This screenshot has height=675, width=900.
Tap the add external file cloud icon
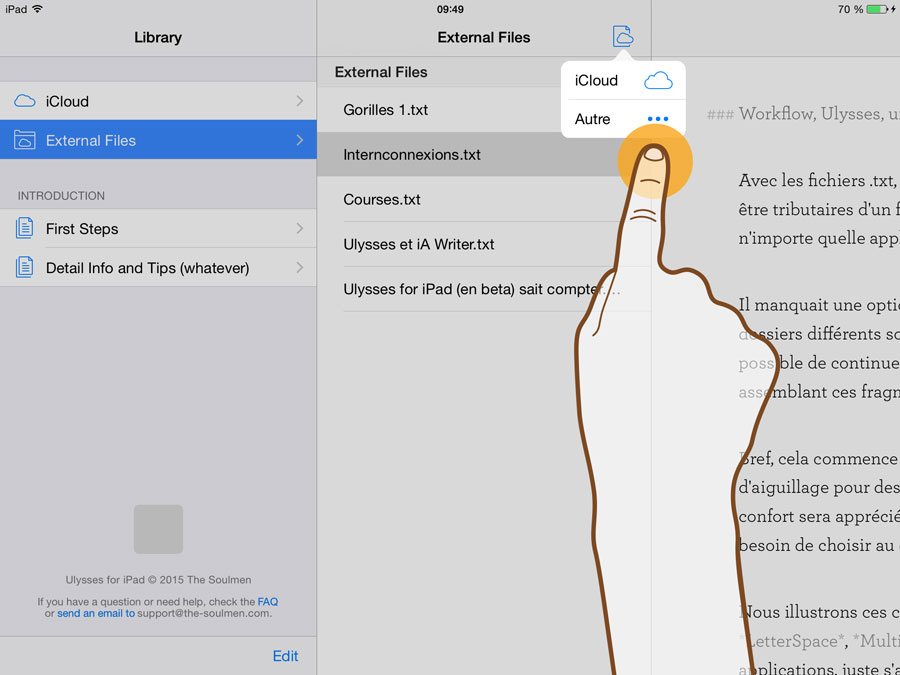click(x=623, y=36)
